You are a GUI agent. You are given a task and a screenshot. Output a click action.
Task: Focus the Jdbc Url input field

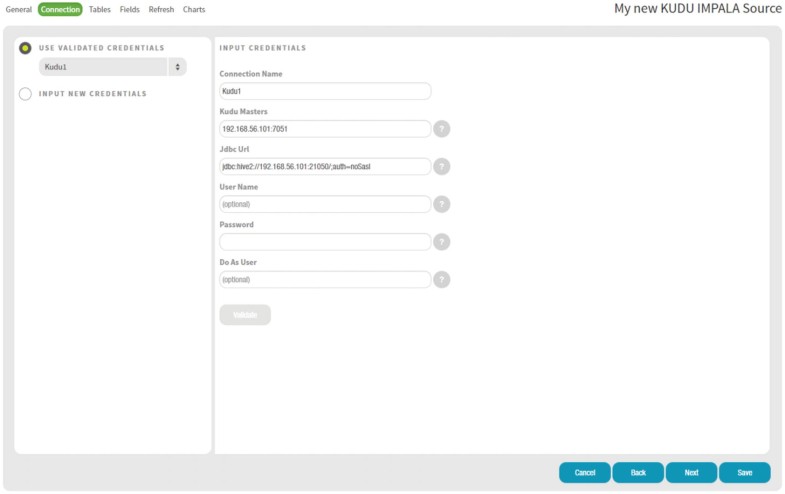[x=325, y=166]
